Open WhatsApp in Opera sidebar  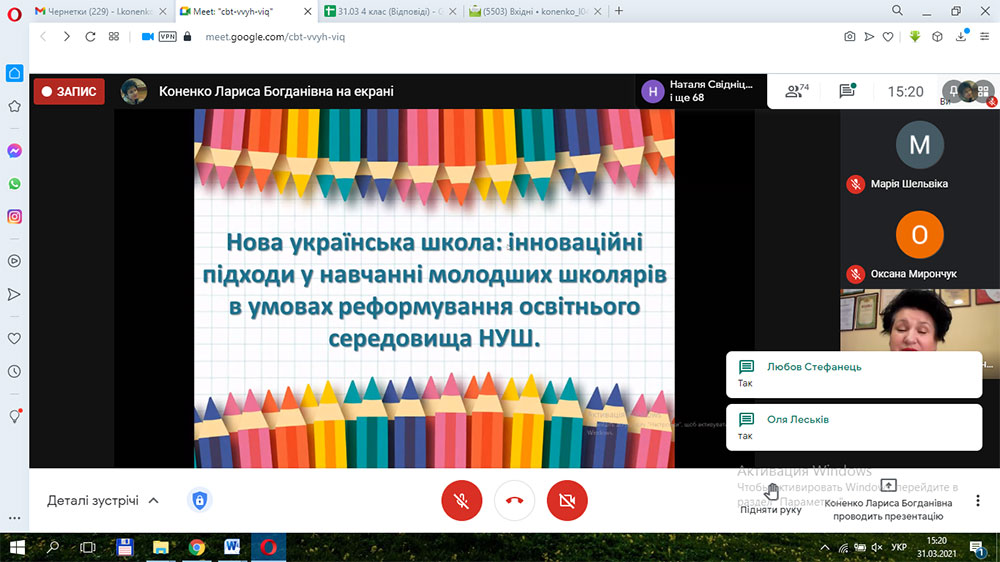click(14, 184)
